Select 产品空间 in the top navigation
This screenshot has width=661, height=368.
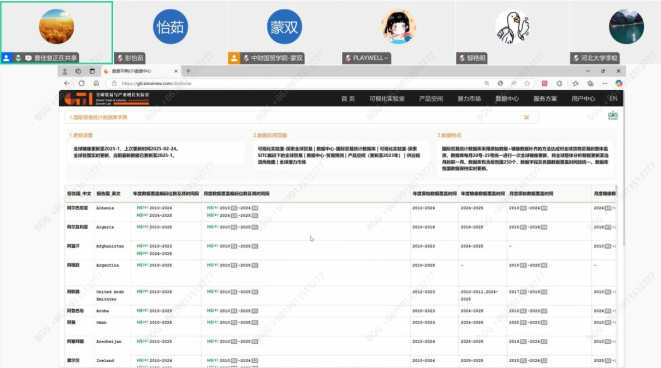pyautogui.click(x=430, y=99)
